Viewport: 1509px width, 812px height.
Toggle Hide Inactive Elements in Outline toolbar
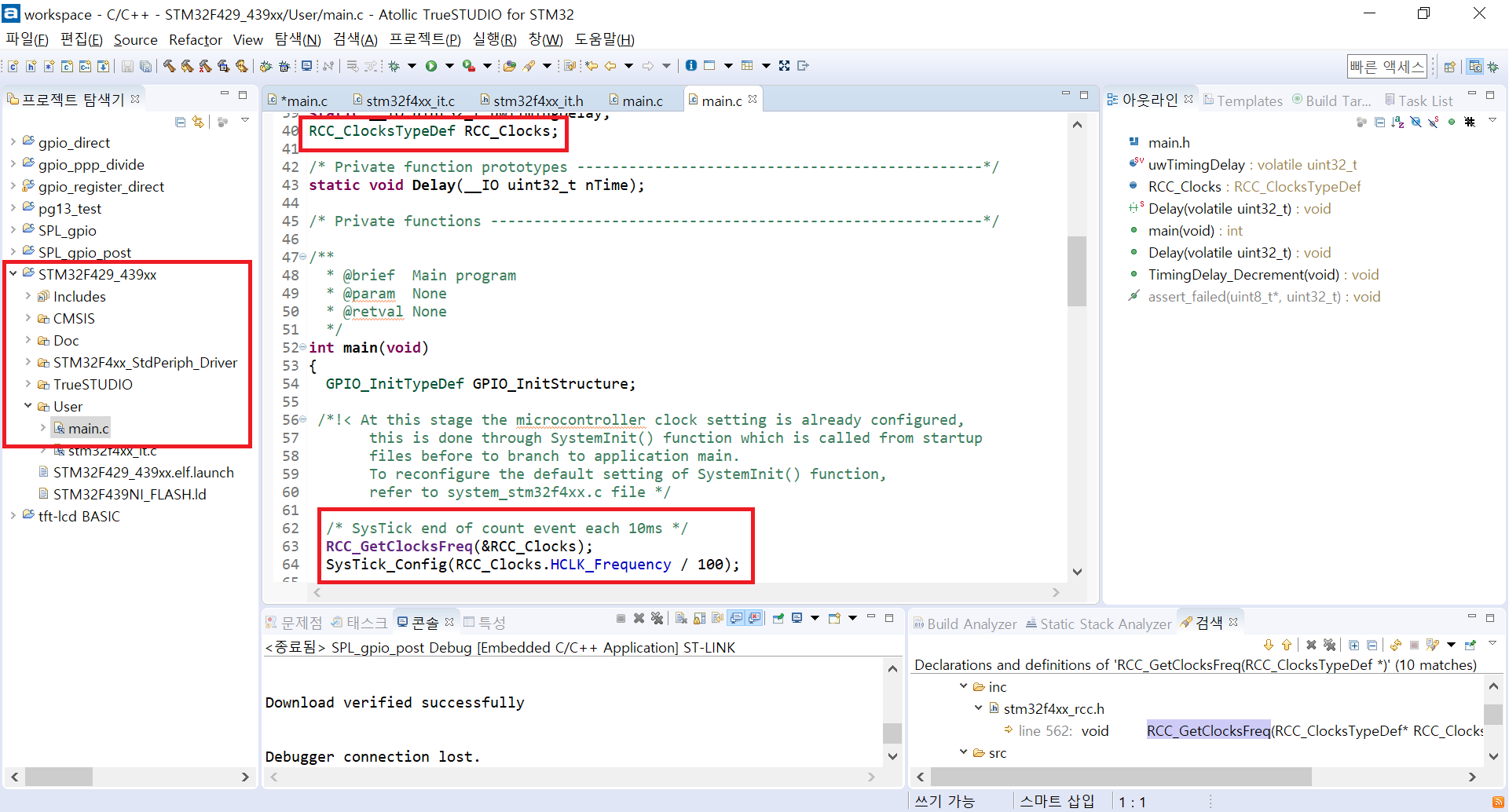[1470, 122]
